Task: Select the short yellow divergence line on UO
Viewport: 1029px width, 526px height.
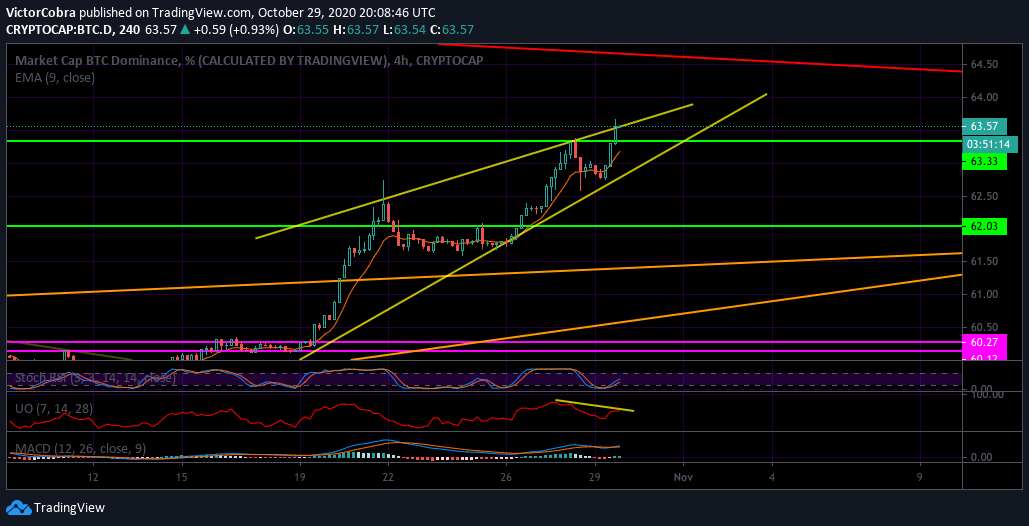Action: pos(595,405)
